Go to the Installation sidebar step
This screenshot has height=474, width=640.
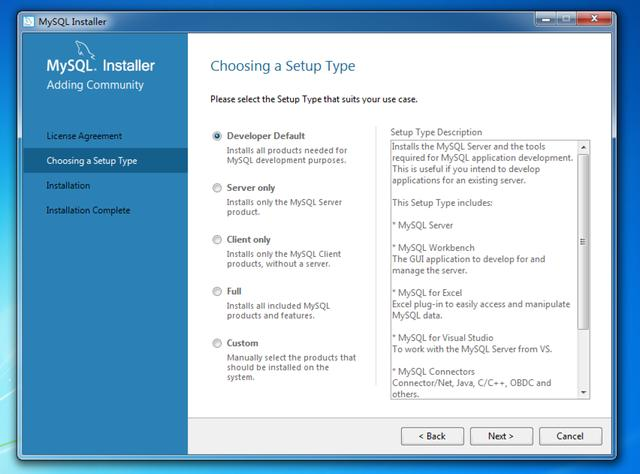68,186
